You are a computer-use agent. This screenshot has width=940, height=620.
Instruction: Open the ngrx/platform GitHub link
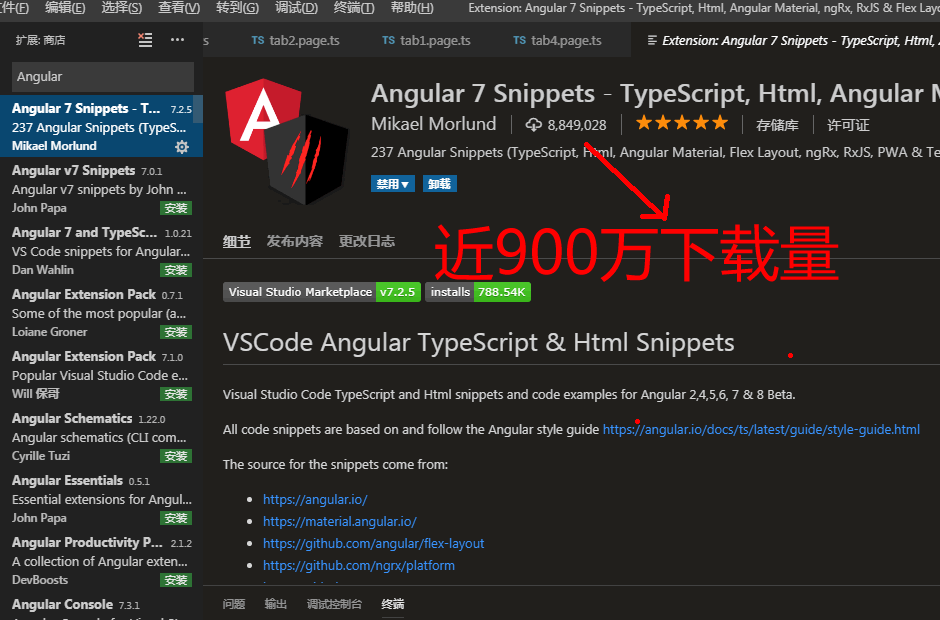358,565
